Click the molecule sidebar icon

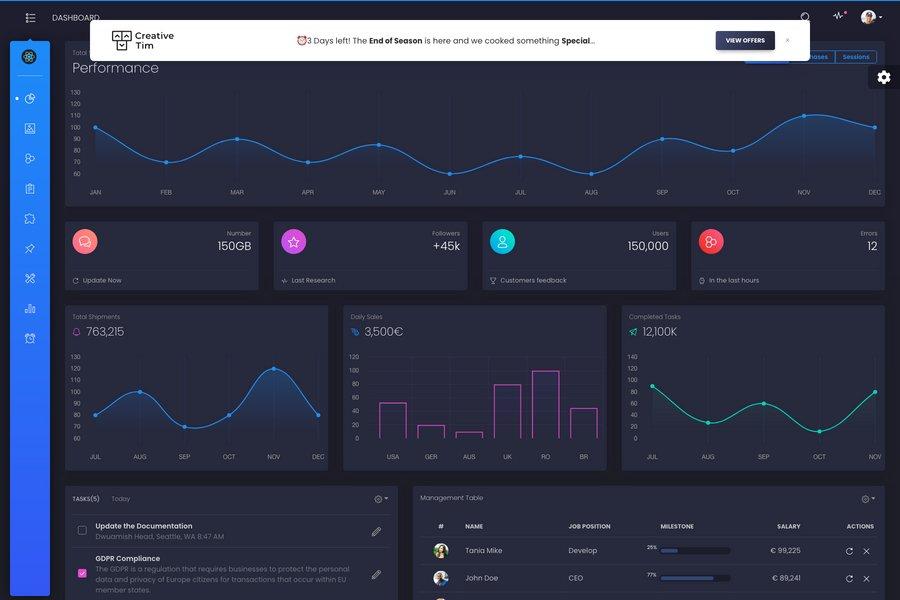(x=29, y=158)
